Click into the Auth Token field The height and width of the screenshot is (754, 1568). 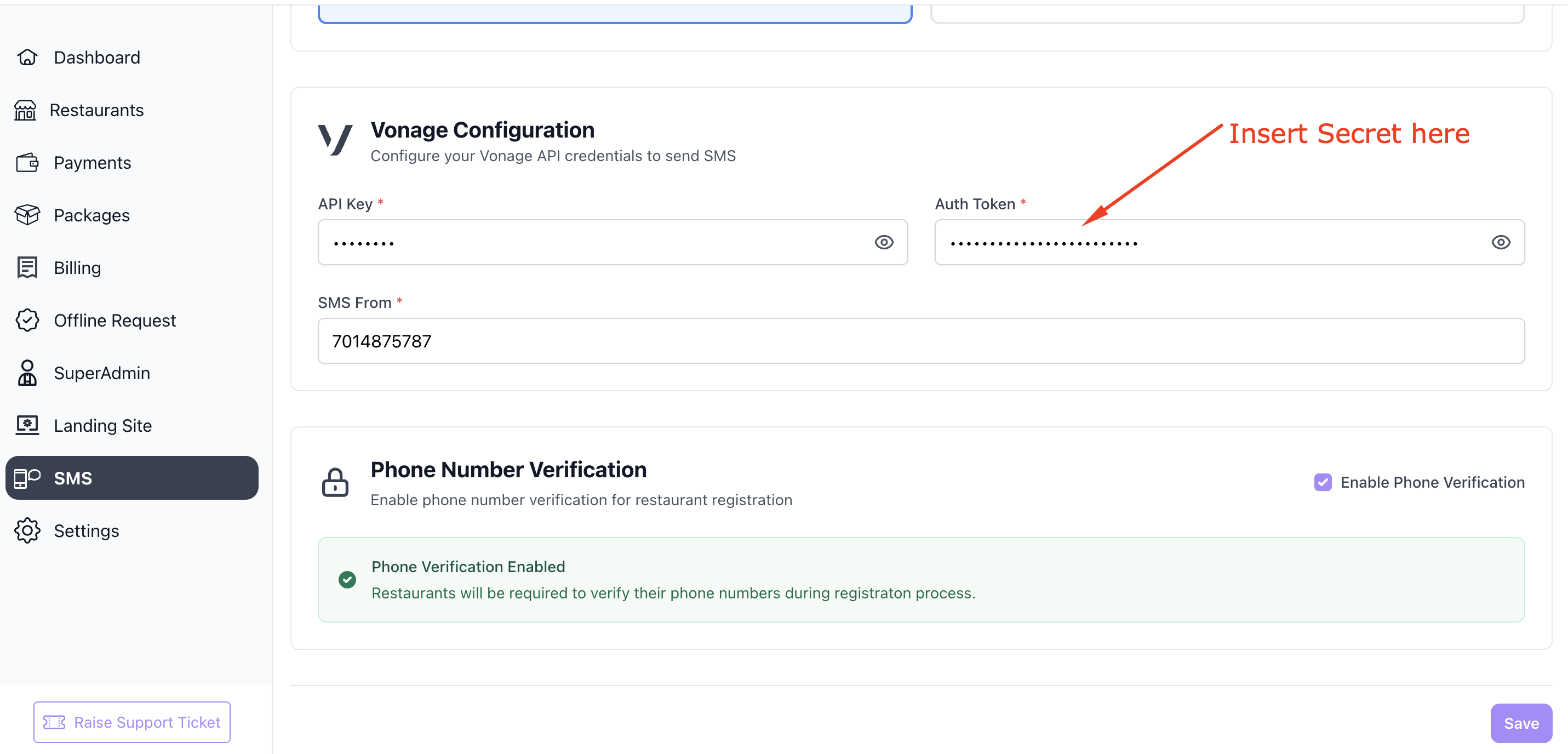[1211, 242]
